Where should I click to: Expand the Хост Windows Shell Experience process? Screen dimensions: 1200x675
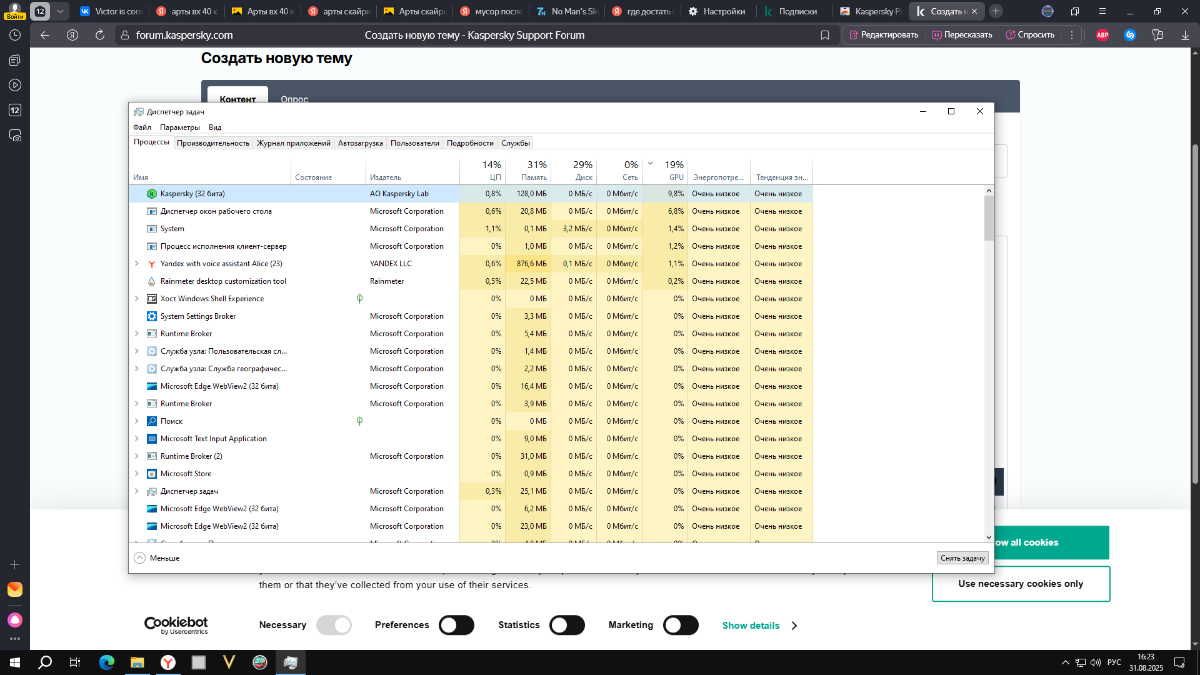(x=137, y=299)
